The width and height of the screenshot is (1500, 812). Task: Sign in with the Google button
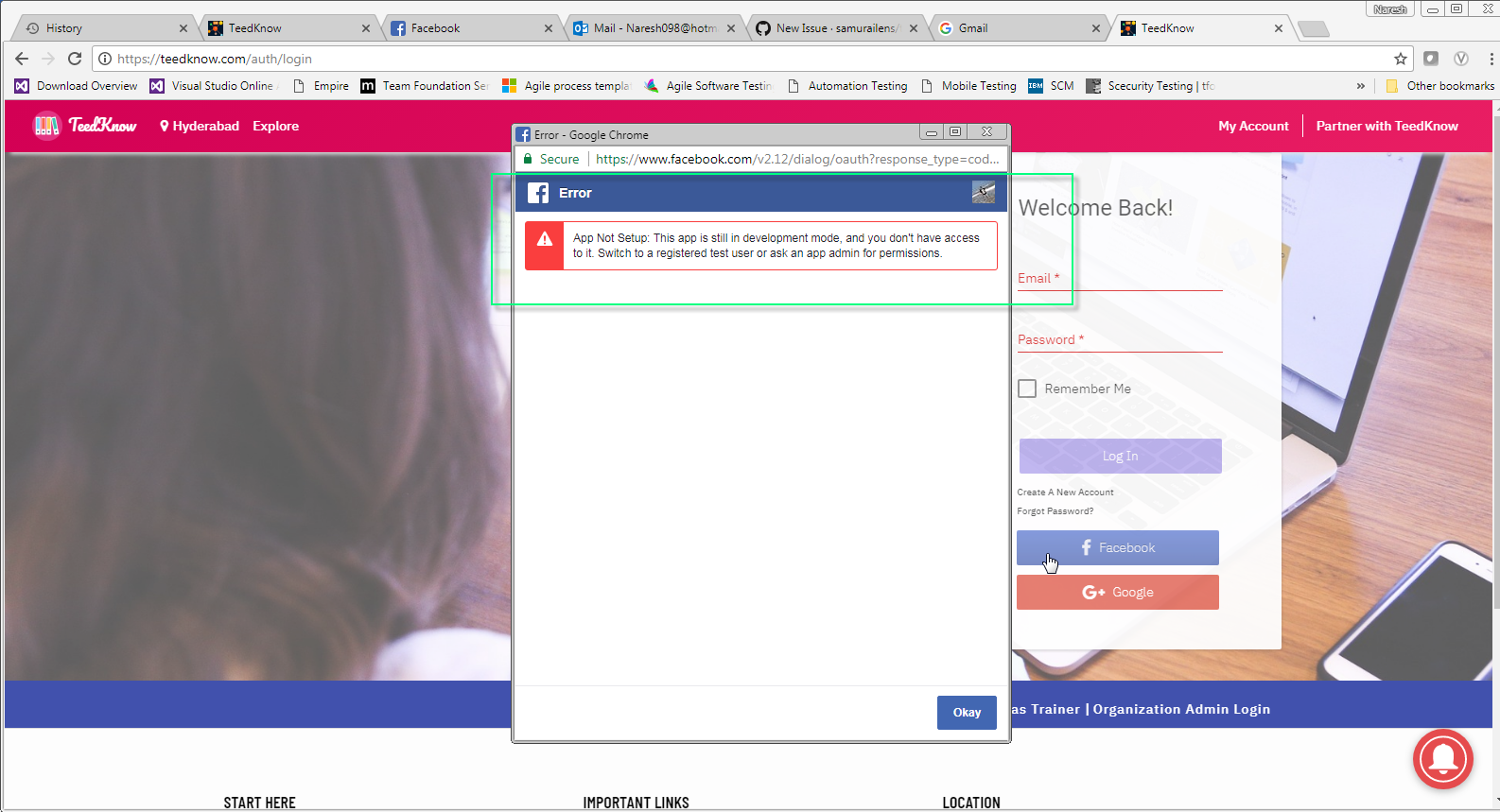(1118, 592)
